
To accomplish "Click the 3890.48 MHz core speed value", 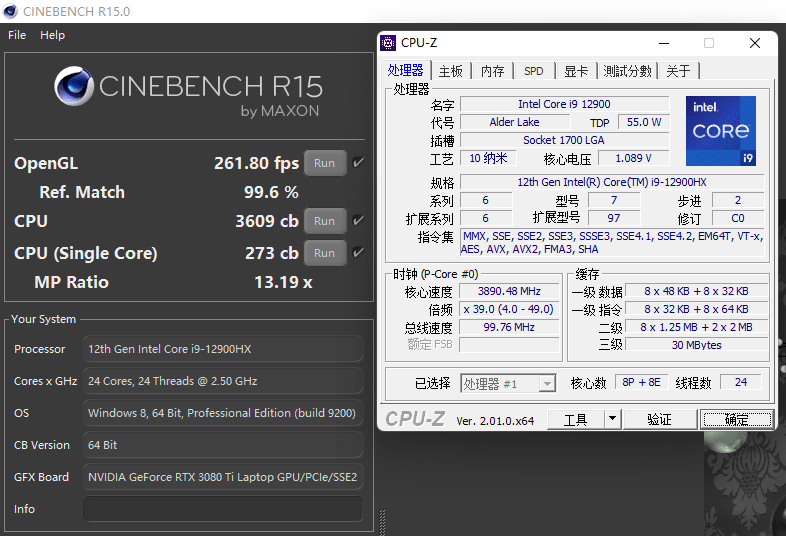I will (509, 291).
